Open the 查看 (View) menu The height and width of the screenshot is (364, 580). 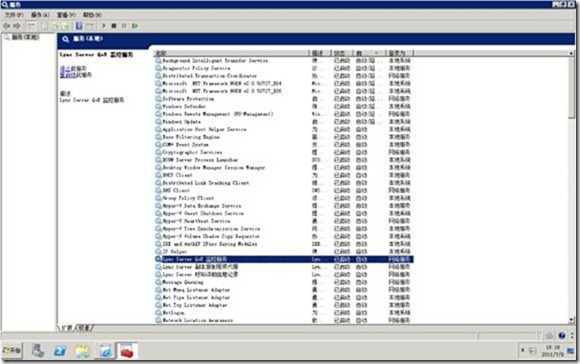[x=66, y=15]
